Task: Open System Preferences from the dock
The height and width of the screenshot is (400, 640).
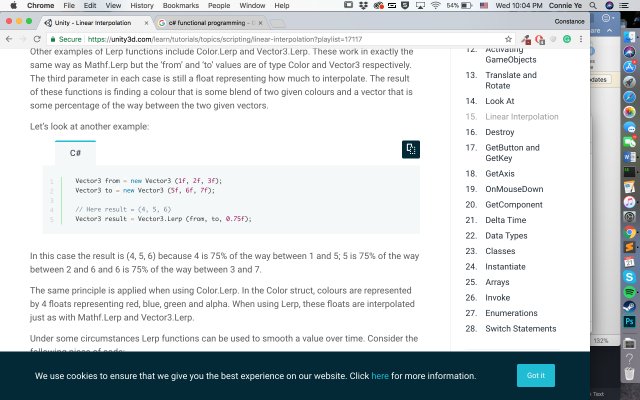Action: tap(629, 217)
